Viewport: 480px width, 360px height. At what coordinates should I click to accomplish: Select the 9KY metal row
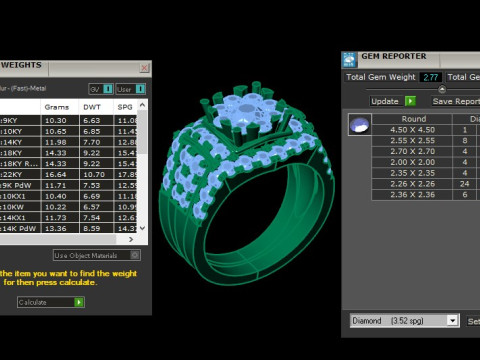pyautogui.click(x=69, y=121)
